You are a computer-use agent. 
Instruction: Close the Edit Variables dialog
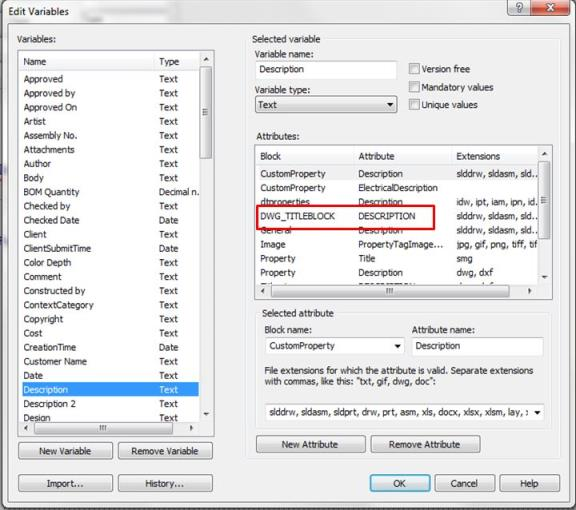pos(550,7)
